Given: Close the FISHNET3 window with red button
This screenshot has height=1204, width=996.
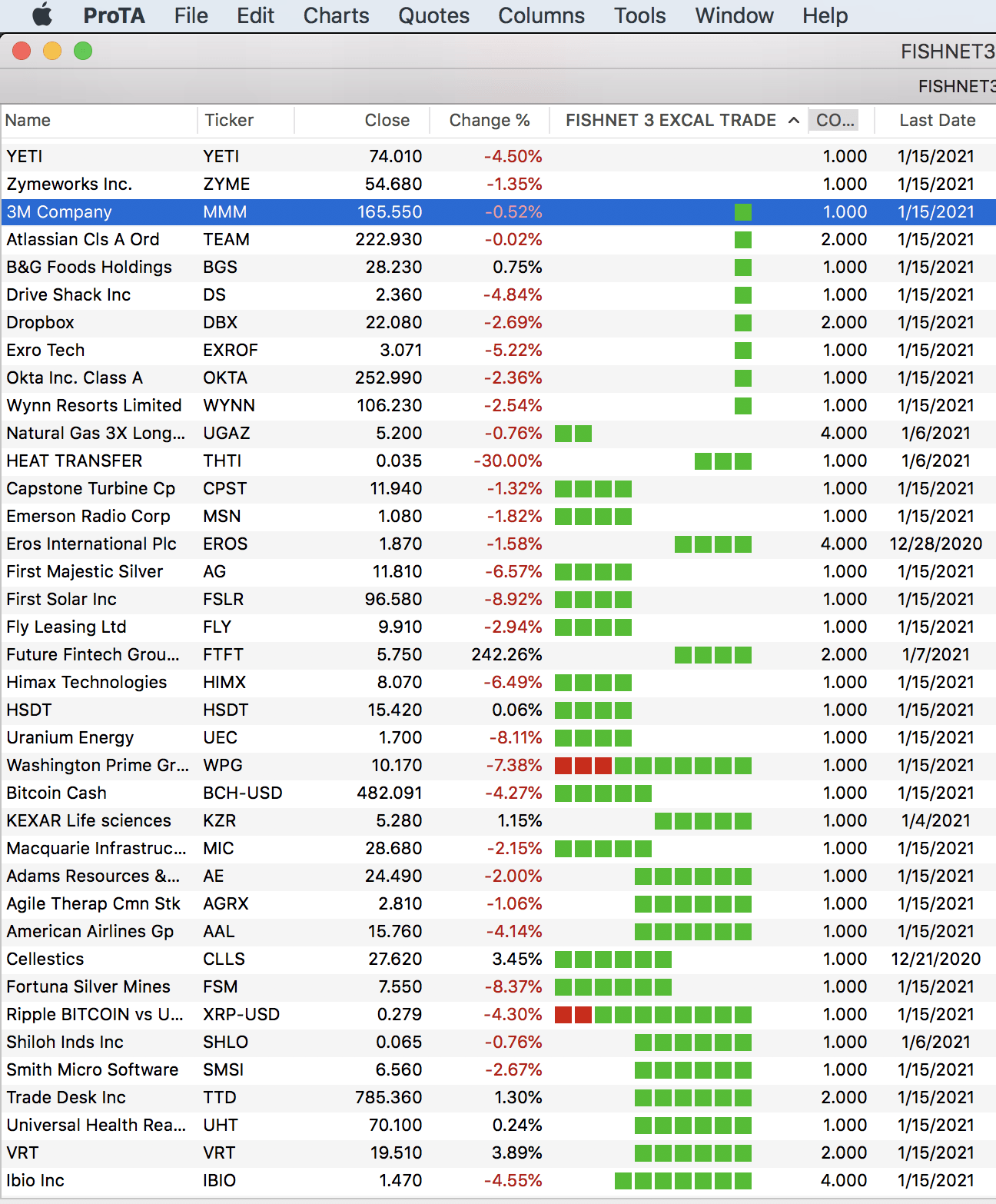Looking at the screenshot, I should [x=22, y=51].
